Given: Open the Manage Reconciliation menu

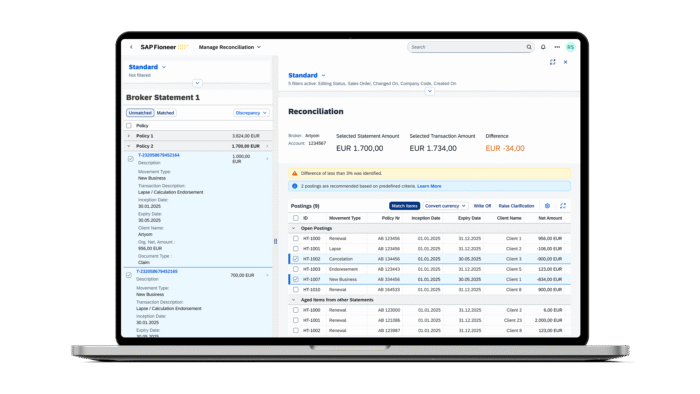Looking at the screenshot, I should pyautogui.click(x=229, y=47).
